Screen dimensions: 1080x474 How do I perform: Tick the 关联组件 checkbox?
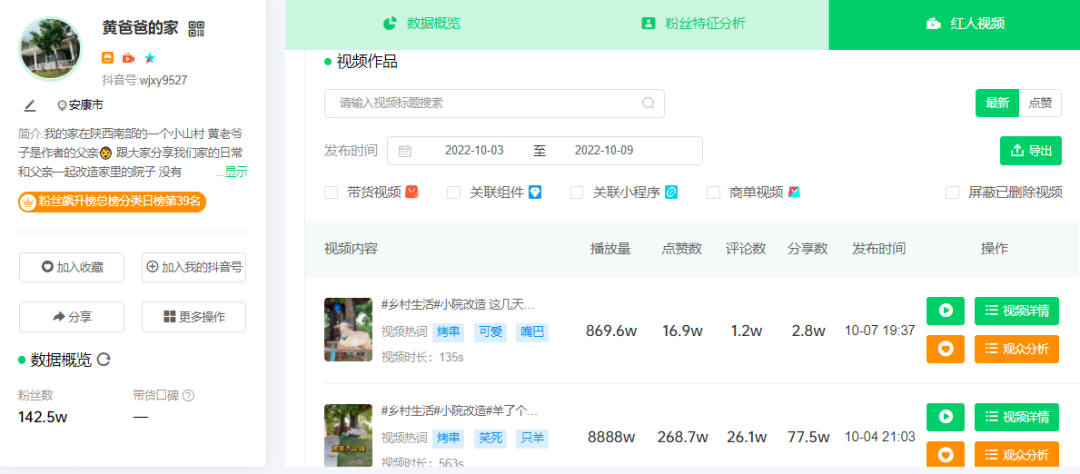(454, 192)
